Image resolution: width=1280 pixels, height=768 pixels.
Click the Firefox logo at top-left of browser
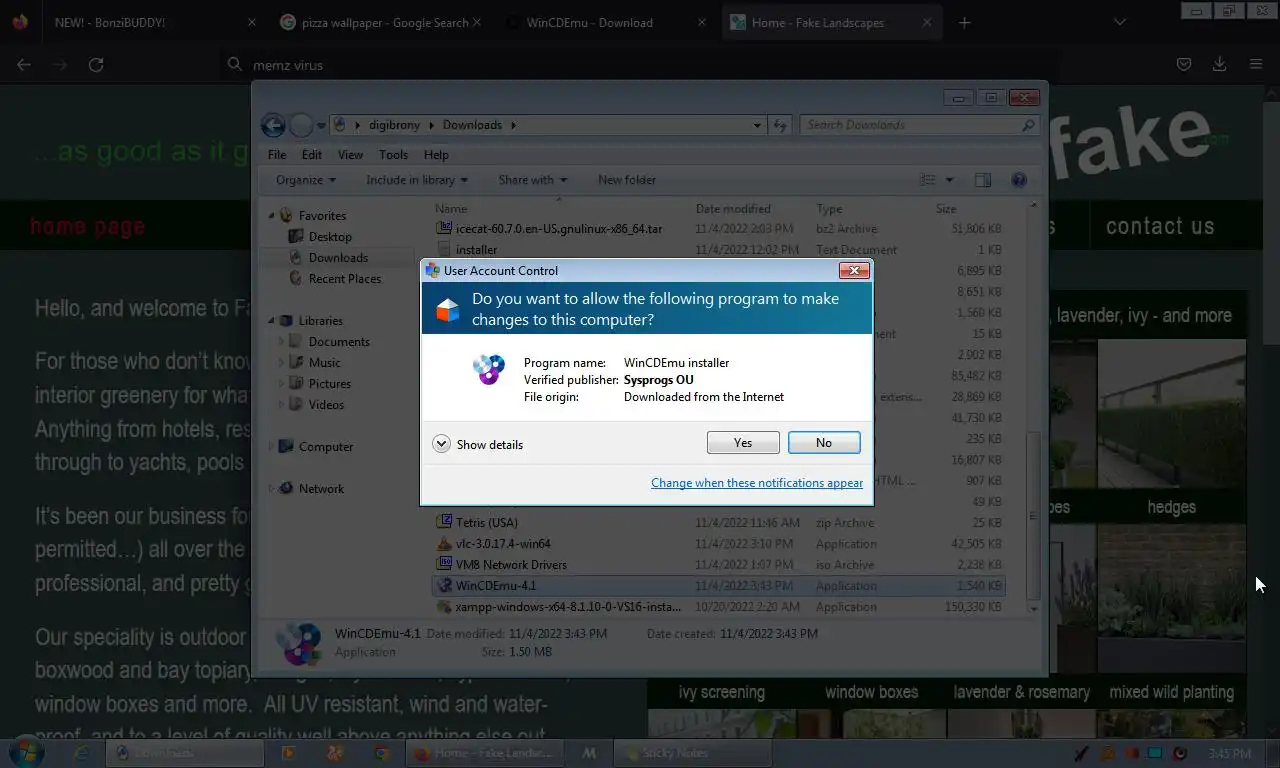pyautogui.click(x=20, y=22)
